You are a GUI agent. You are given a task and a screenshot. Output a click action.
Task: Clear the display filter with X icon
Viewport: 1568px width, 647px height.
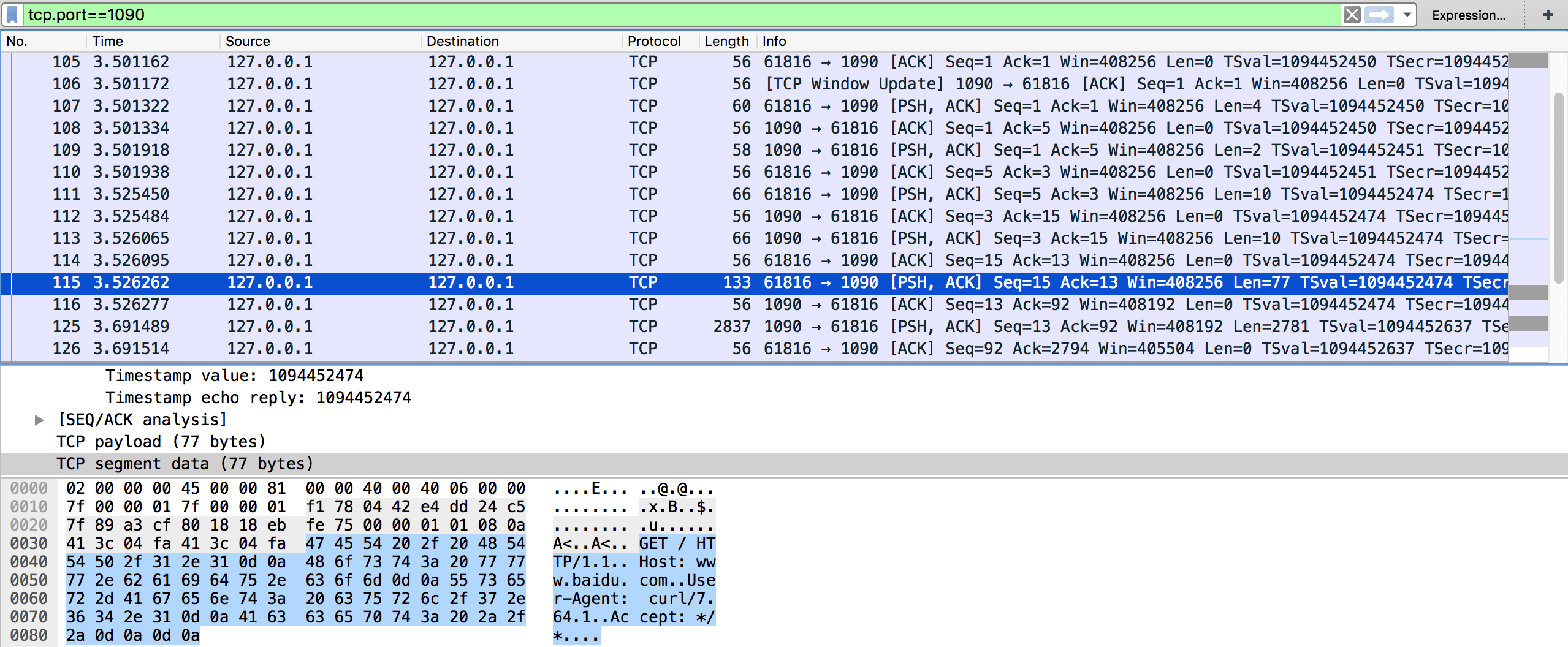point(1352,15)
